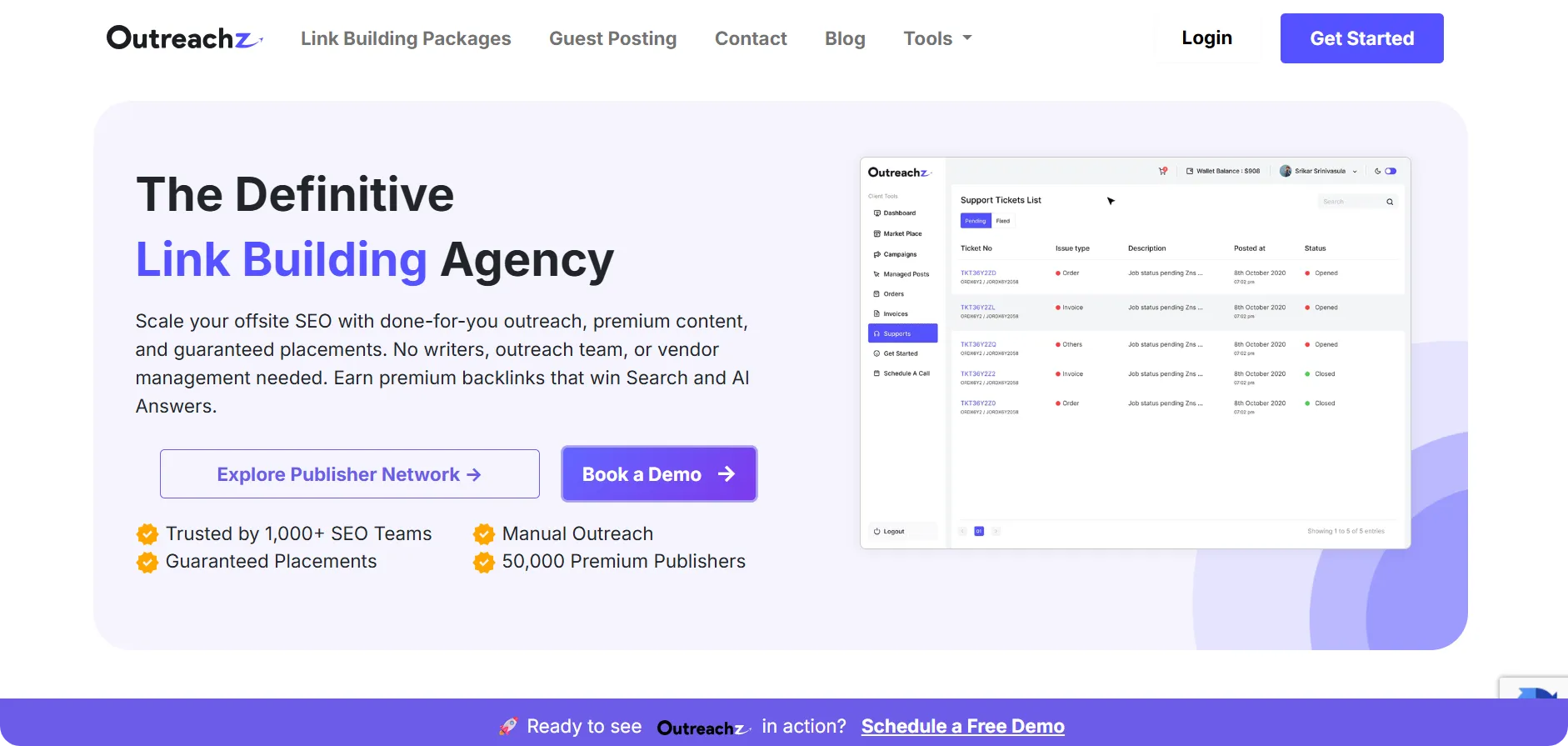The height and width of the screenshot is (746, 1568).
Task: Click the badge beside Trusted by 1,000+ SEO Teams
Action: pos(147,533)
